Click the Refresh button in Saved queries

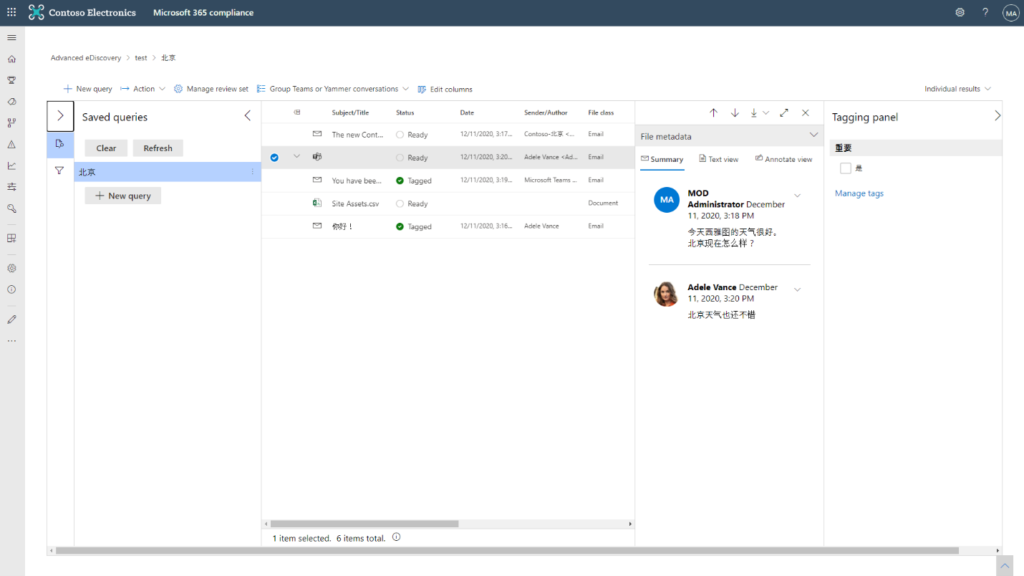[158, 148]
